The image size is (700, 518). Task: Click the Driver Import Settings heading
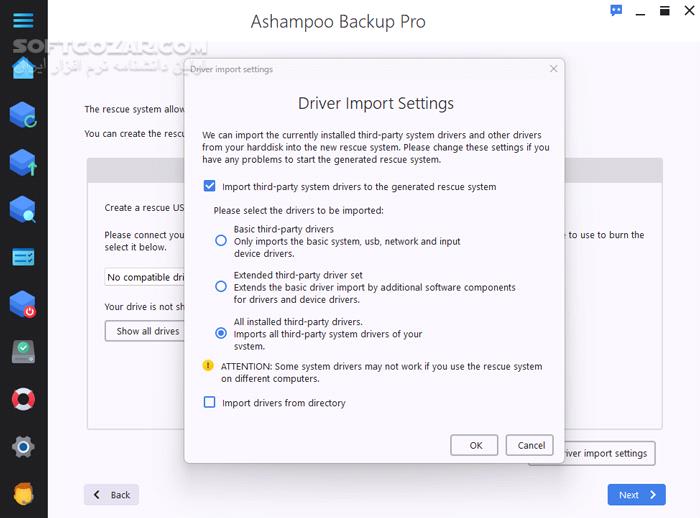(376, 104)
